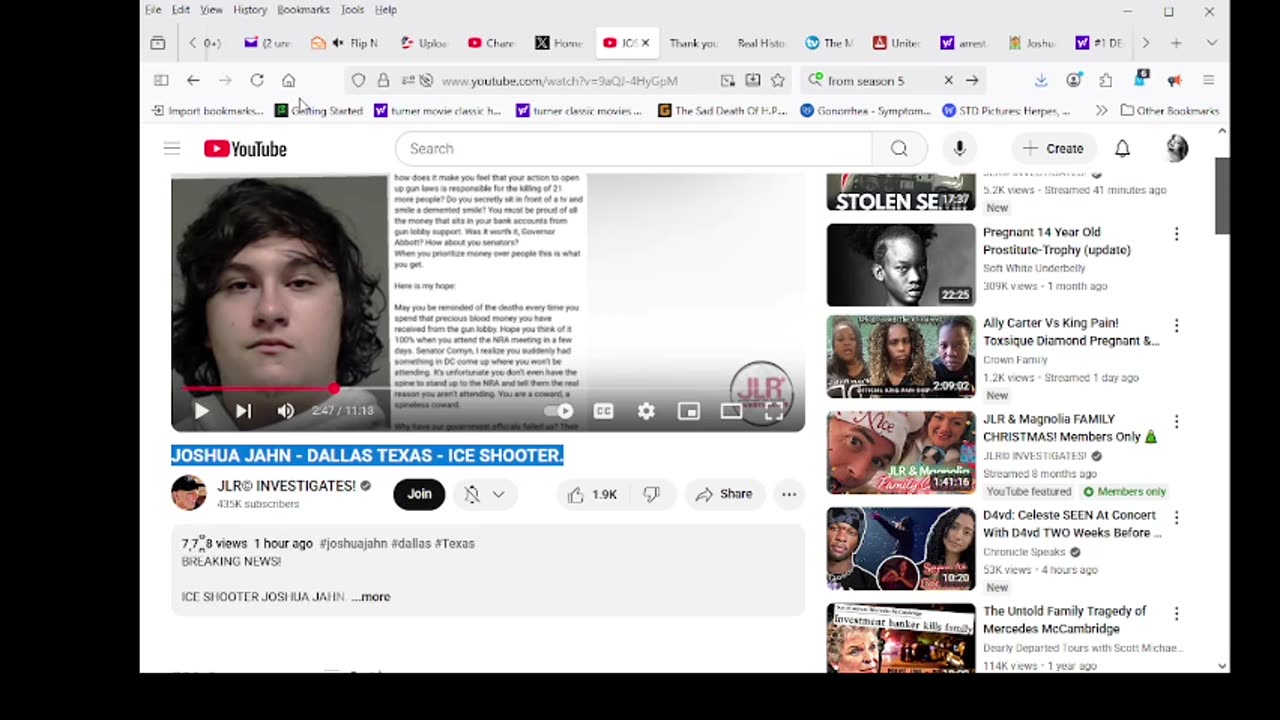Screen dimensions: 1280x720
Task: Open the extensions puzzle icon
Action: (1106, 80)
